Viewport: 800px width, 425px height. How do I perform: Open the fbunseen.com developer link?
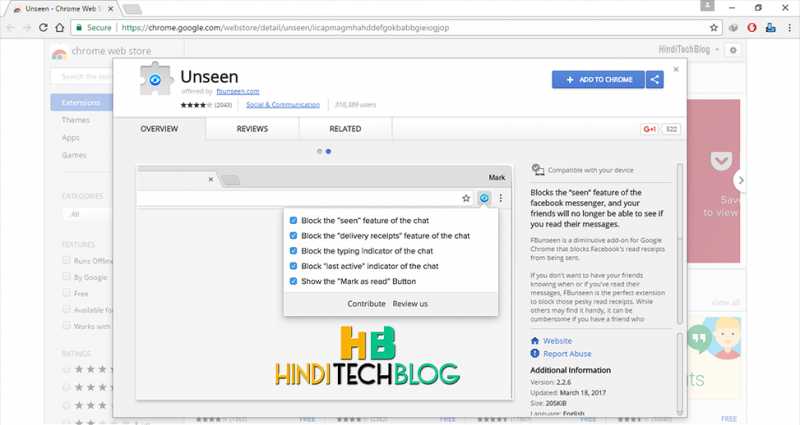[238, 91]
